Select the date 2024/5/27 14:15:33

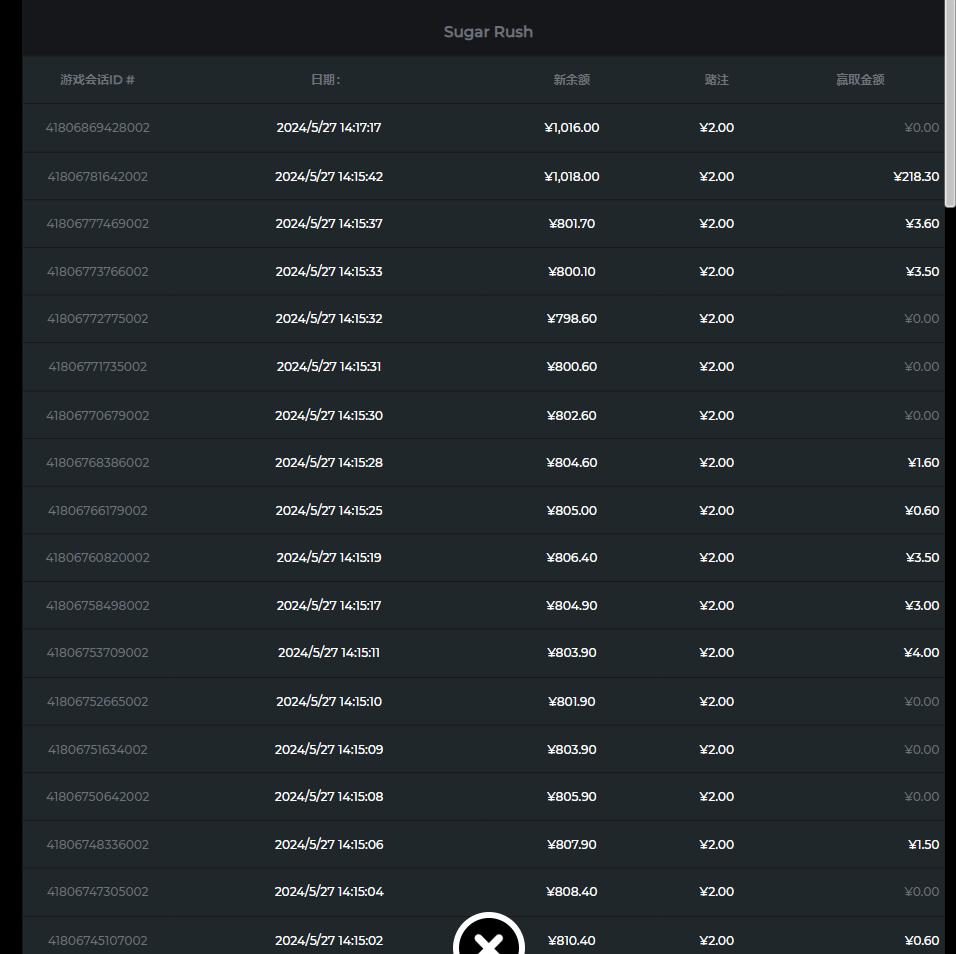[x=329, y=271]
